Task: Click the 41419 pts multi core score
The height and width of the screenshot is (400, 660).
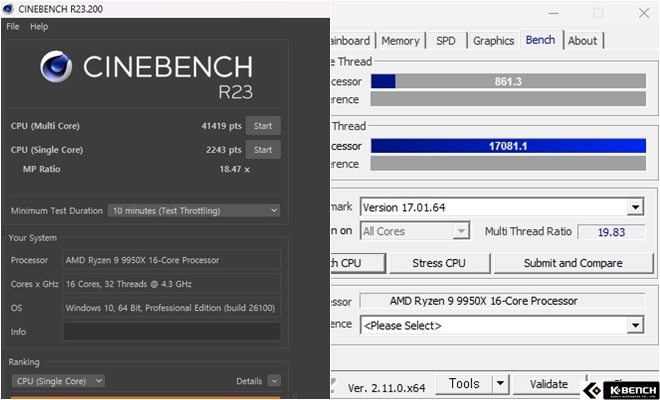Action: tap(221, 125)
